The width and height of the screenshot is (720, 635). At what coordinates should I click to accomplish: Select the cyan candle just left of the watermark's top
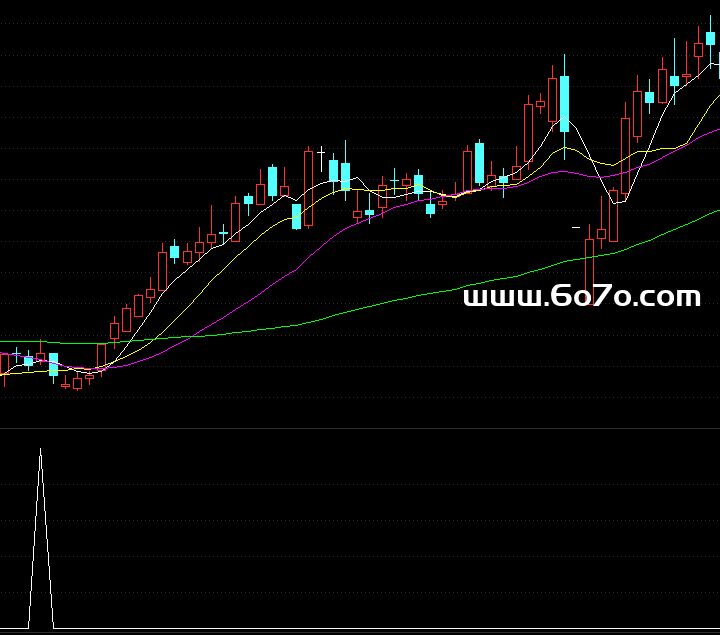(480, 164)
